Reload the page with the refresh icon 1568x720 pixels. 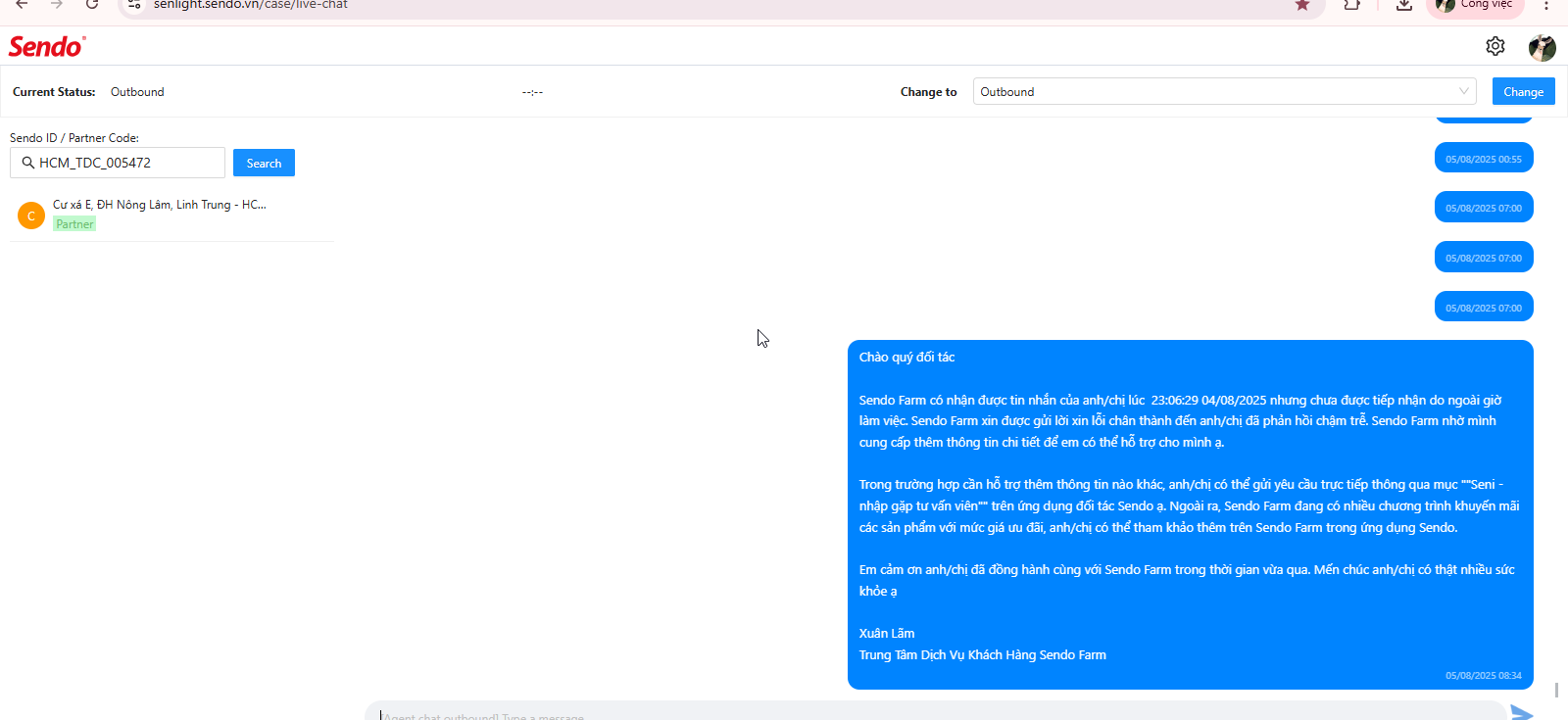point(92,4)
